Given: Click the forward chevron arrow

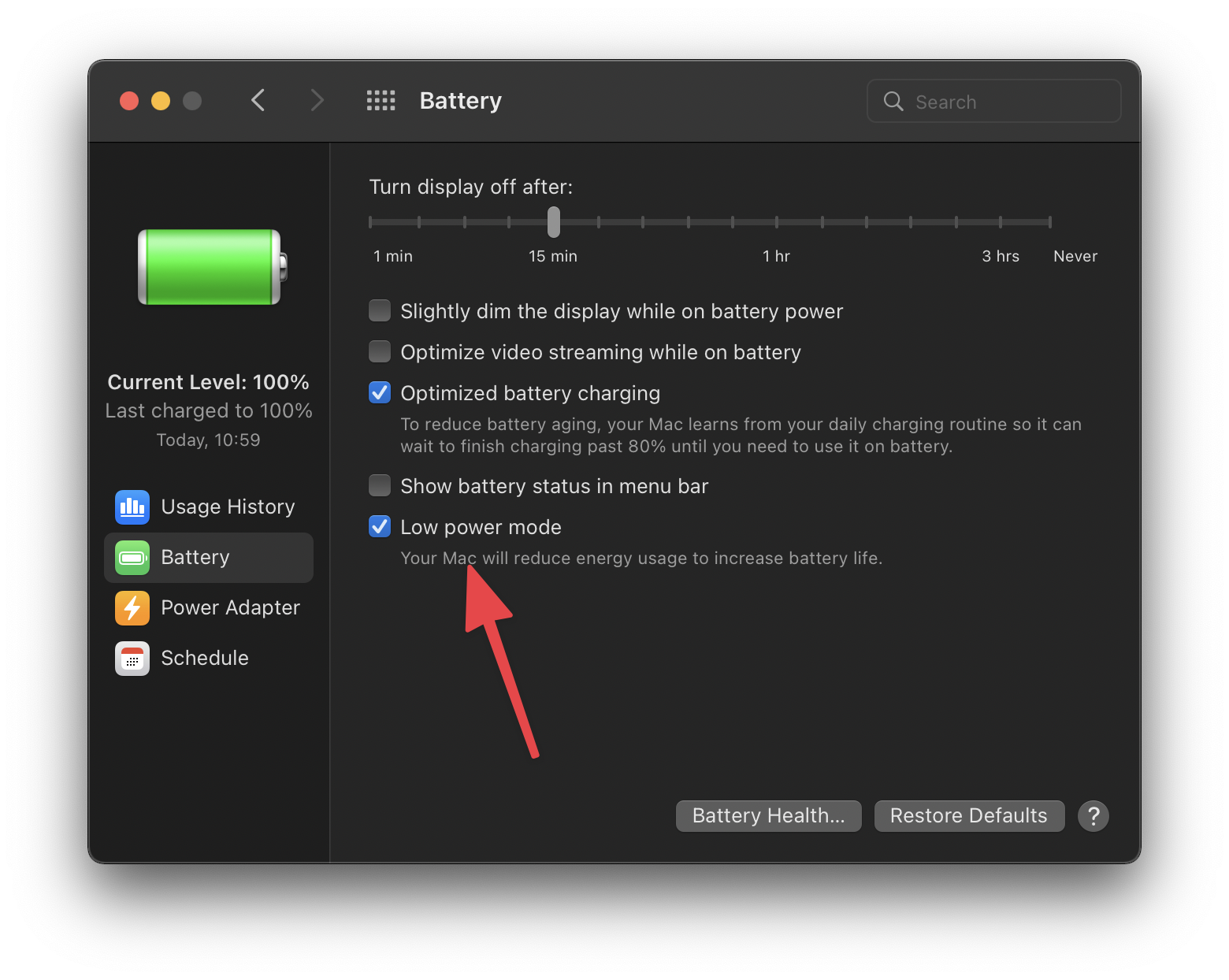Looking at the screenshot, I should pos(317,101).
